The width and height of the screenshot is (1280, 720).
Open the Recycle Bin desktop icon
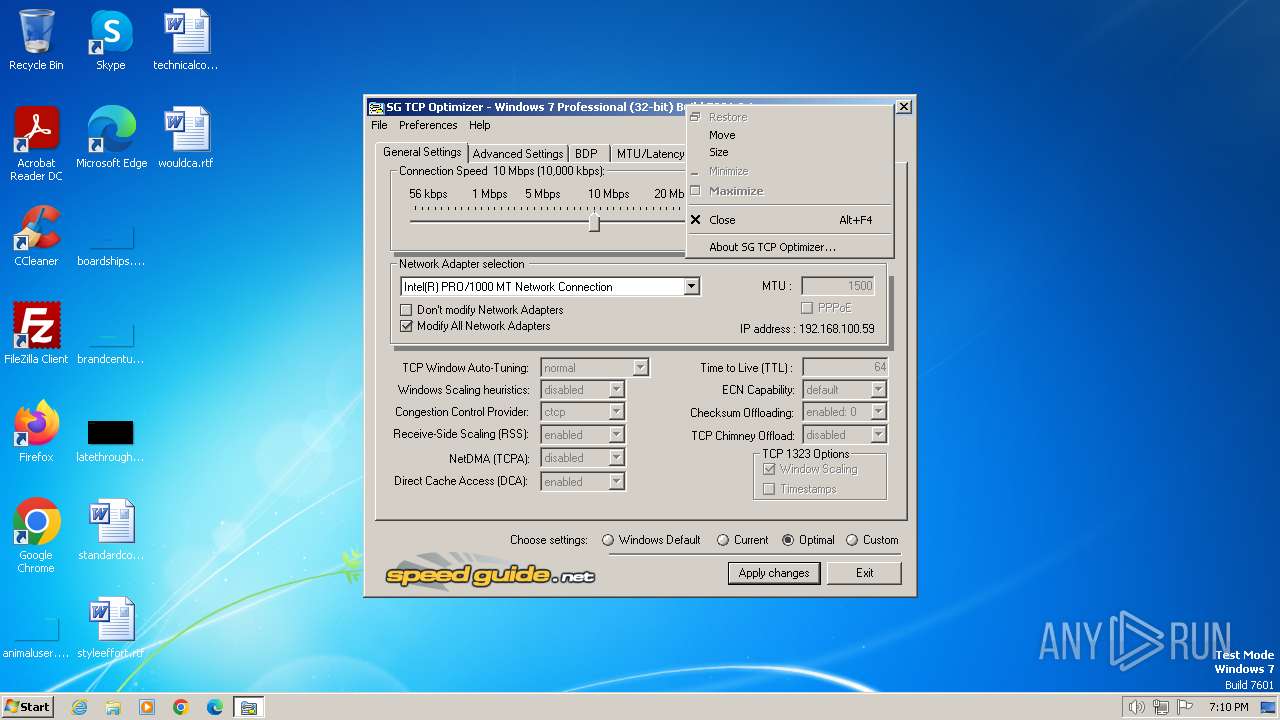[36, 40]
